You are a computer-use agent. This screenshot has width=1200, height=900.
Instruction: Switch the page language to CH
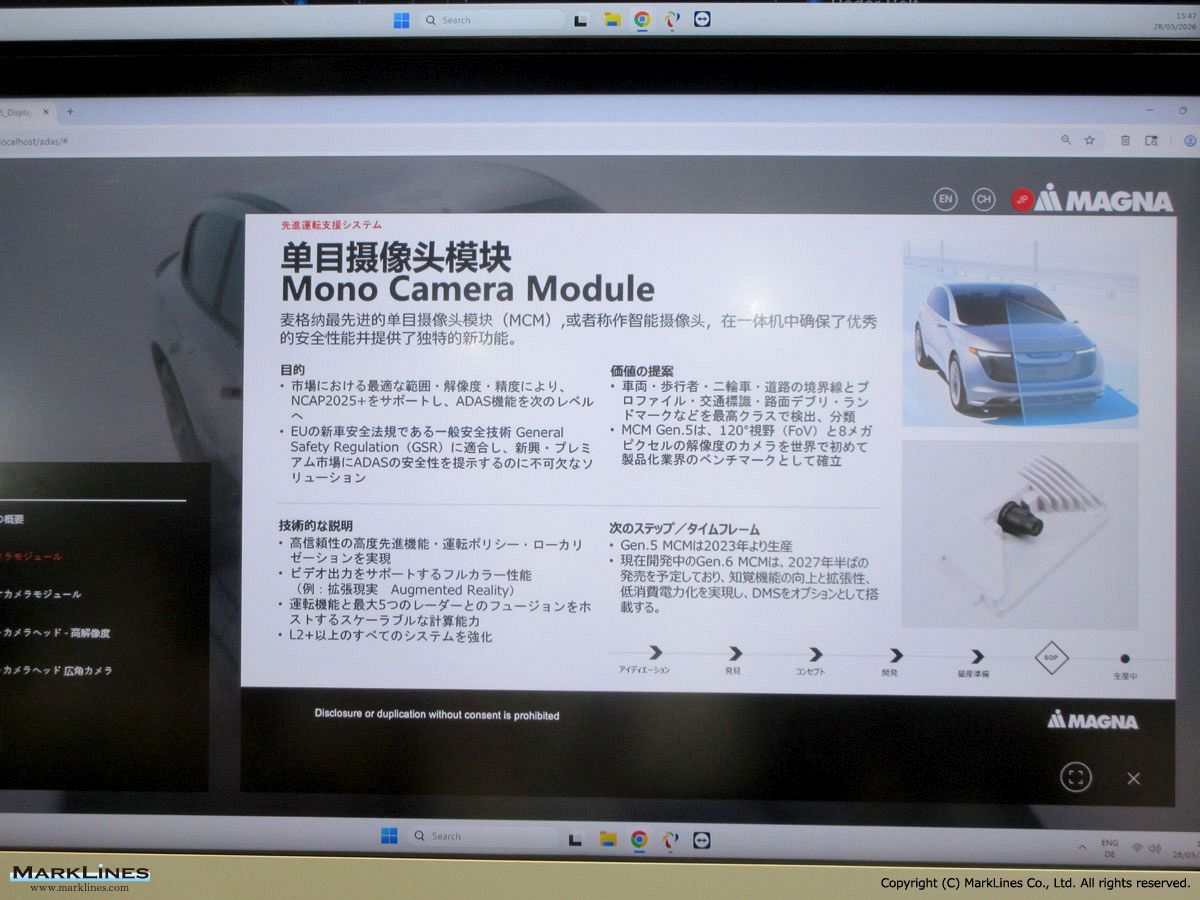(x=984, y=199)
